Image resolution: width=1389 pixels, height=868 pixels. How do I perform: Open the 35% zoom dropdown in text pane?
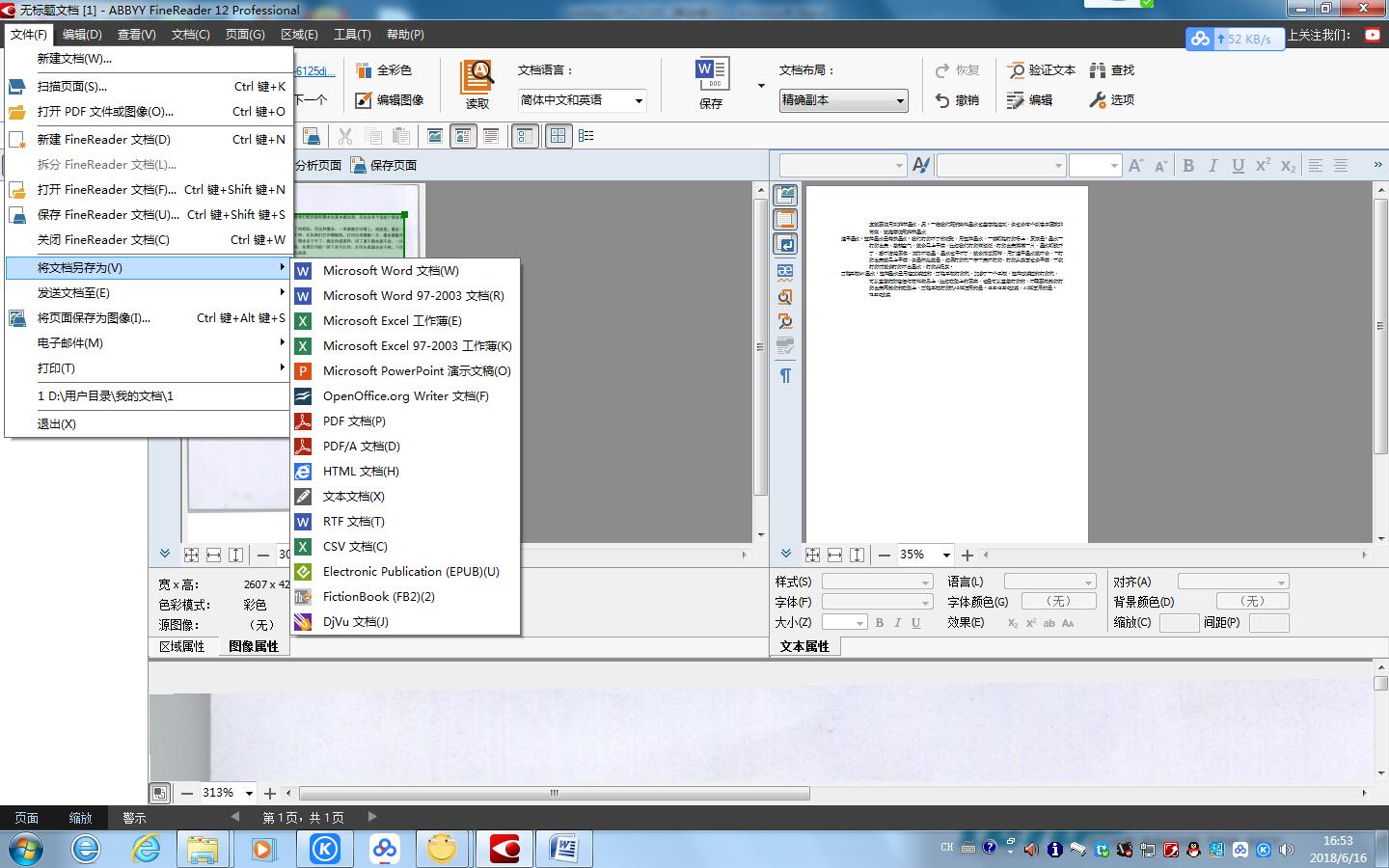(946, 556)
